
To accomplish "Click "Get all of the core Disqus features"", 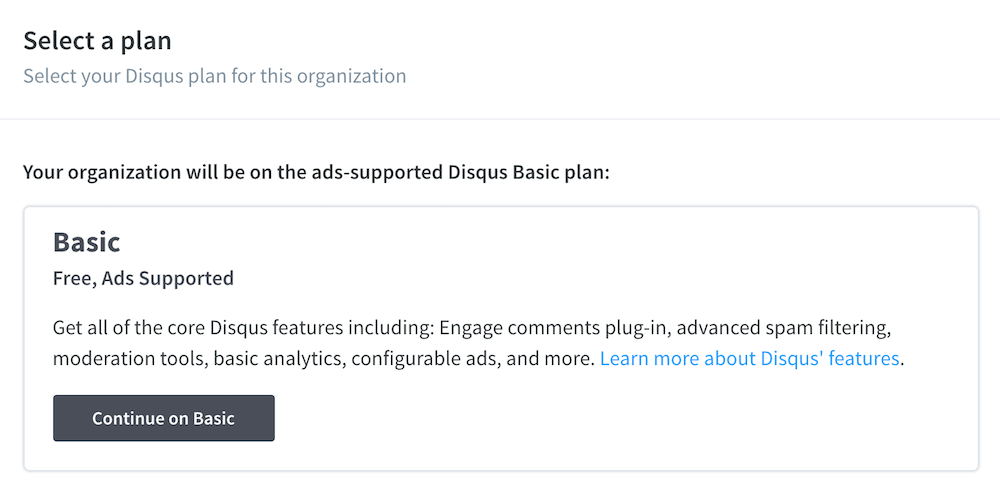I will pos(201,328).
